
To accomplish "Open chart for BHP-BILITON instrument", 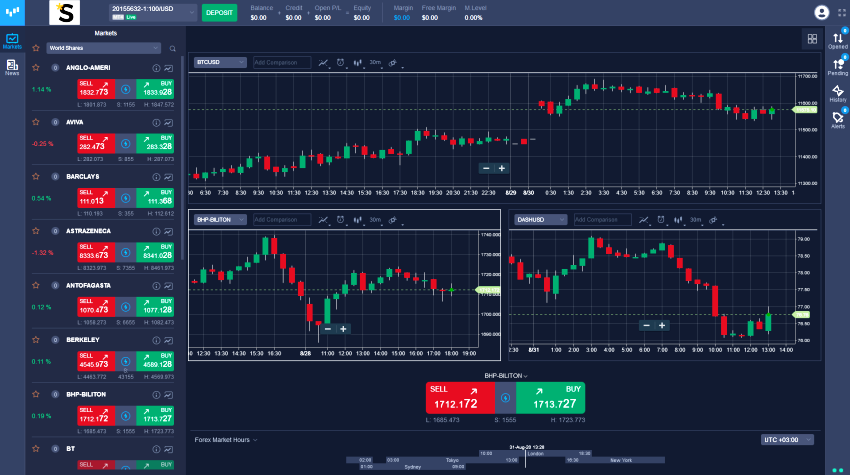I will tap(169, 395).
